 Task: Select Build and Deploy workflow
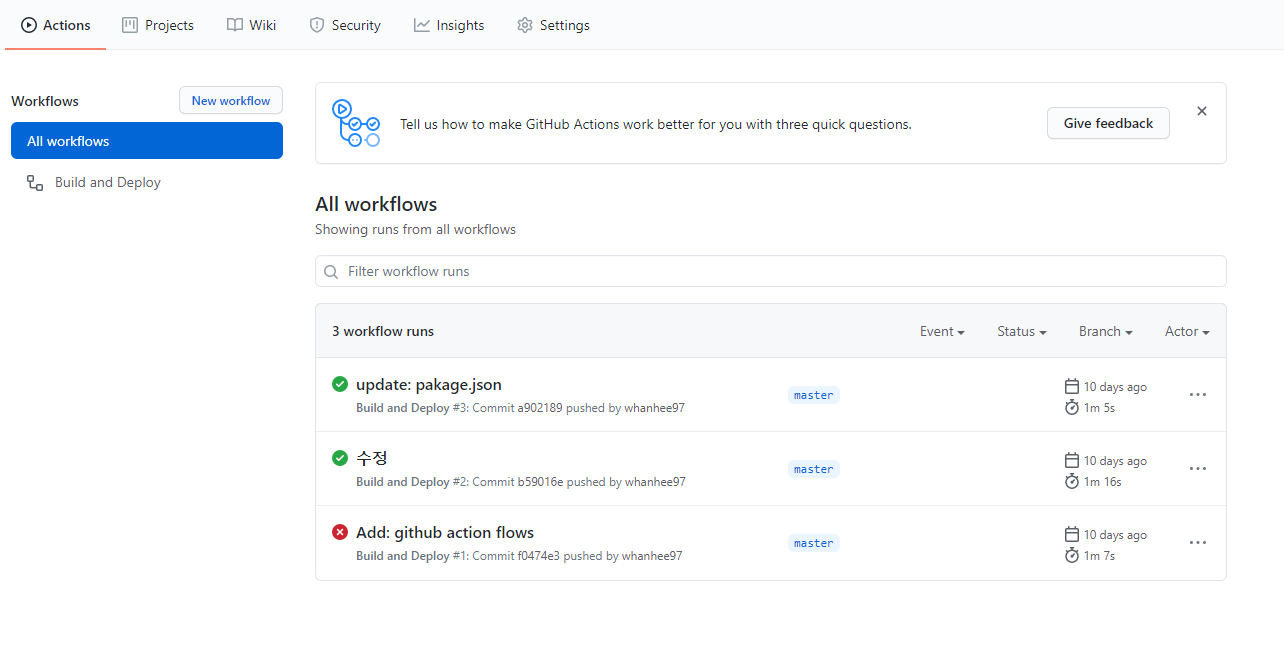click(x=147, y=182)
